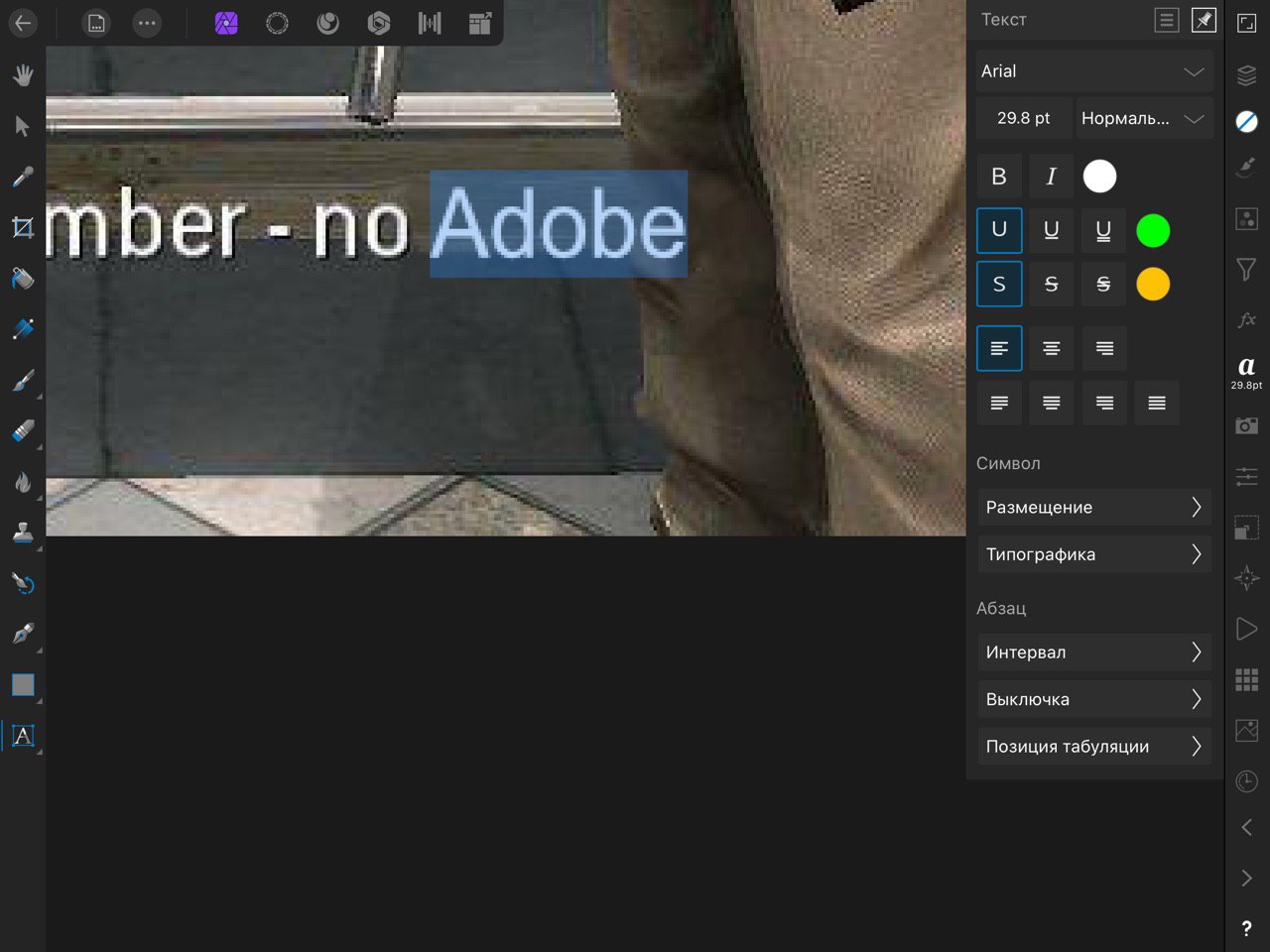The width and height of the screenshot is (1270, 952).
Task: Open the Help question mark
Action: [1247, 929]
